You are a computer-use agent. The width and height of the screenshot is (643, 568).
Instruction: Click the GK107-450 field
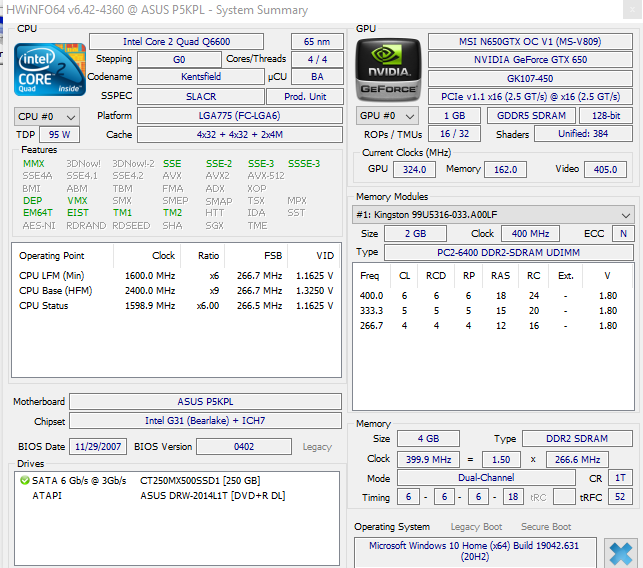pos(530,78)
